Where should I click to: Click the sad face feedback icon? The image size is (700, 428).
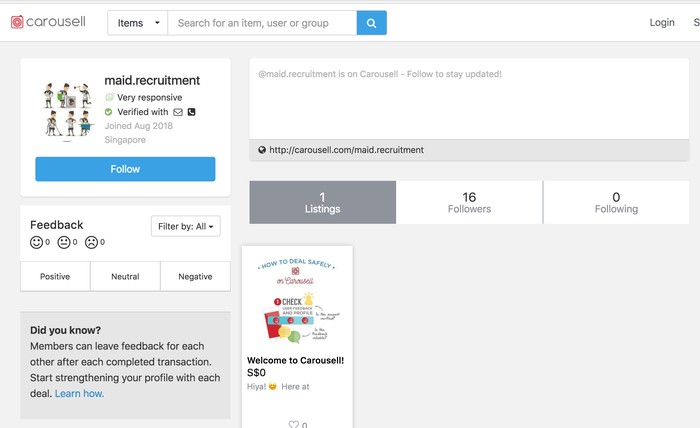92,242
